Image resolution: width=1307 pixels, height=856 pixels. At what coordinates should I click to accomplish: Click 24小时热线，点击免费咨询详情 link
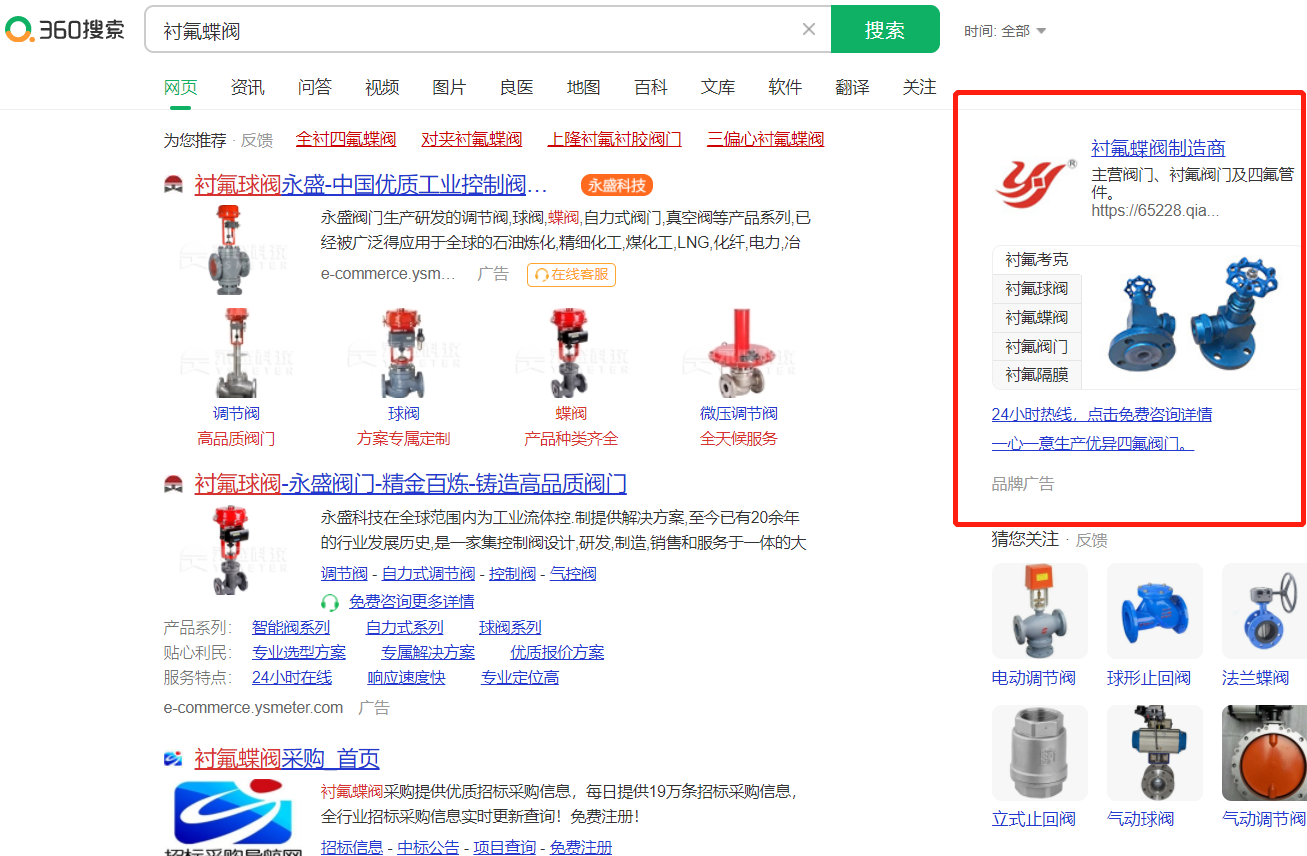click(1102, 414)
